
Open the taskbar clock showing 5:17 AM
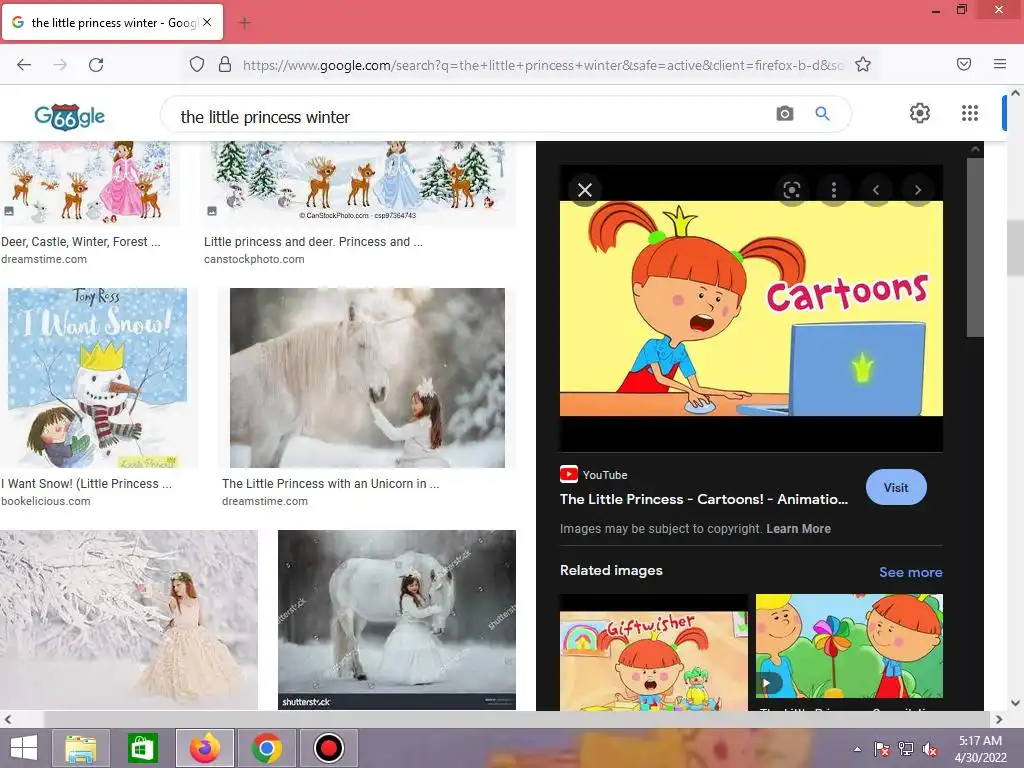pos(980,749)
